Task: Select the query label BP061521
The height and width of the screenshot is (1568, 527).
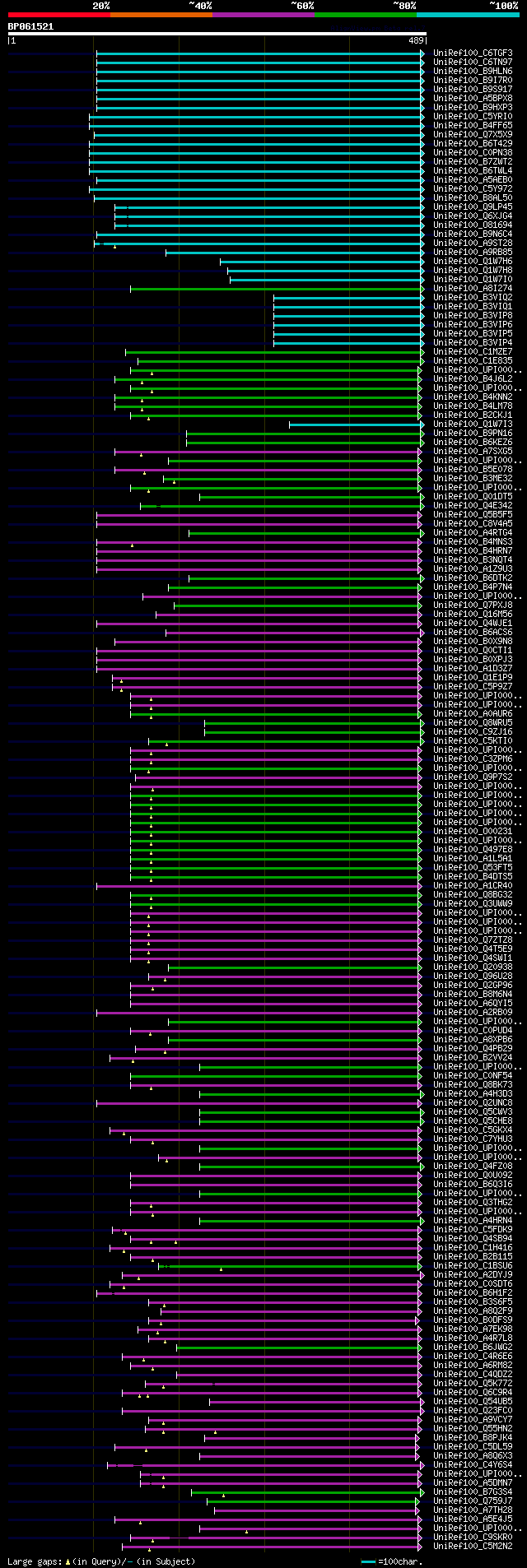Action: pos(31,26)
